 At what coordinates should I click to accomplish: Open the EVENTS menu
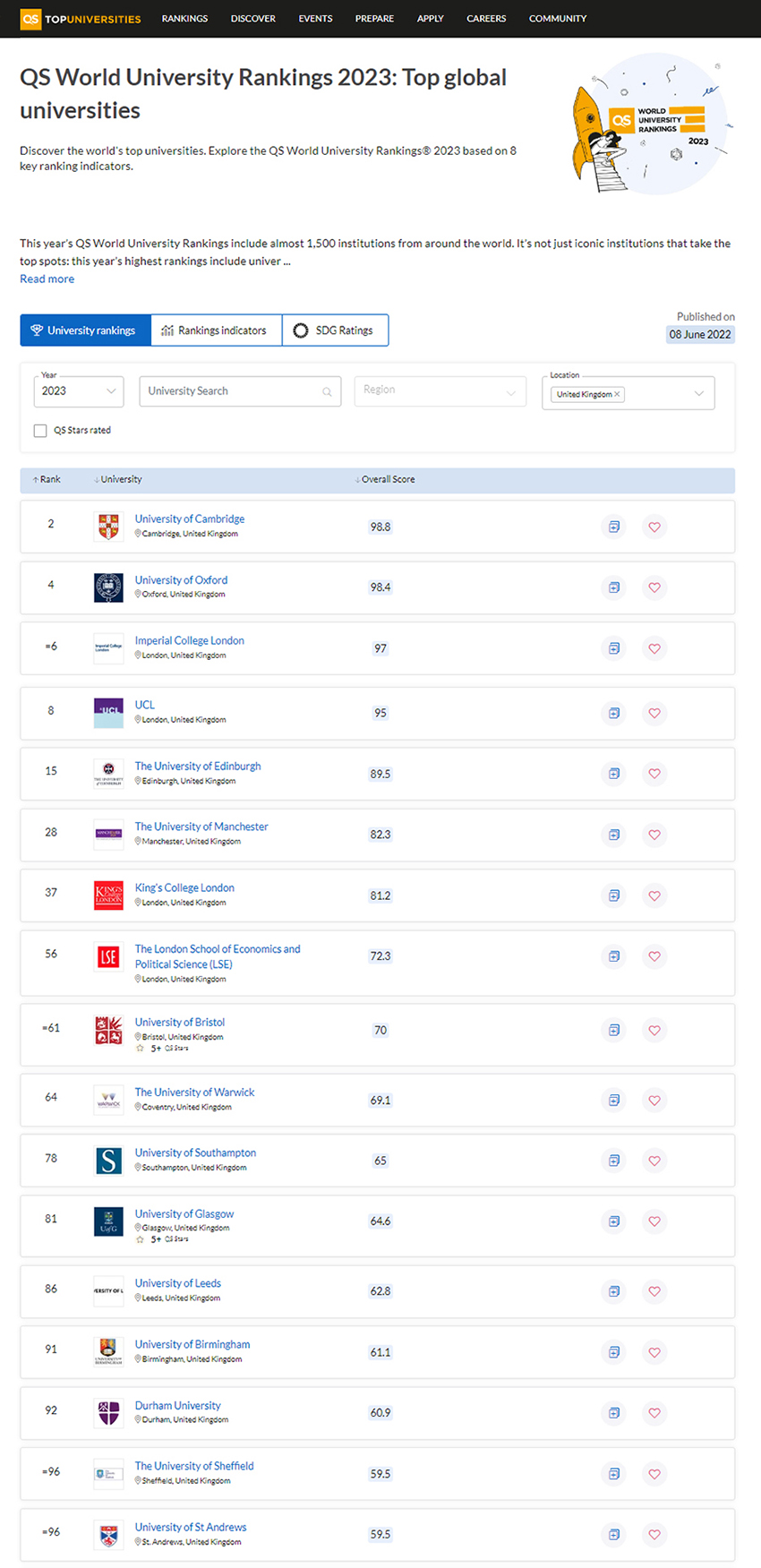tap(315, 19)
